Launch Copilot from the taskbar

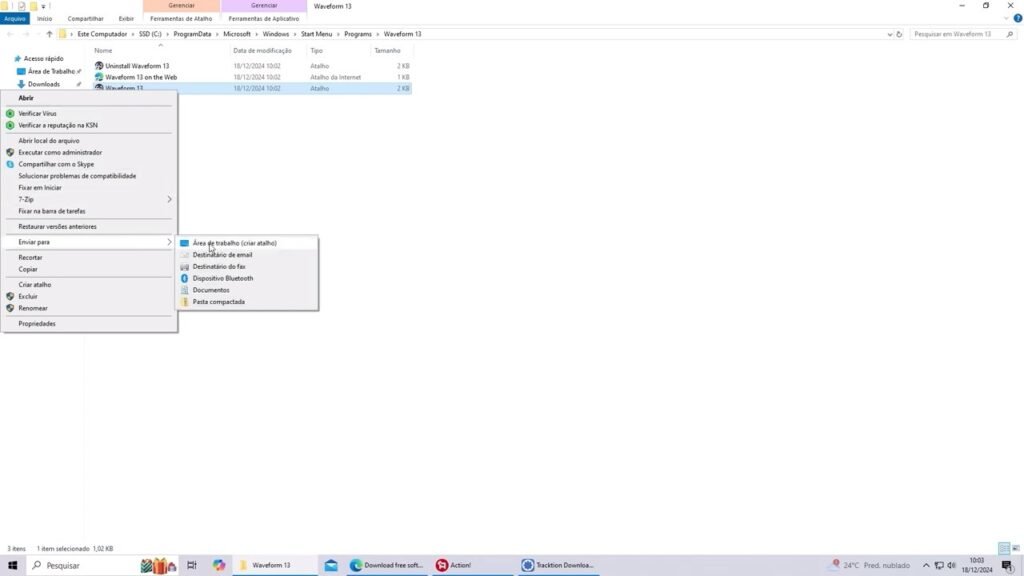point(219,566)
